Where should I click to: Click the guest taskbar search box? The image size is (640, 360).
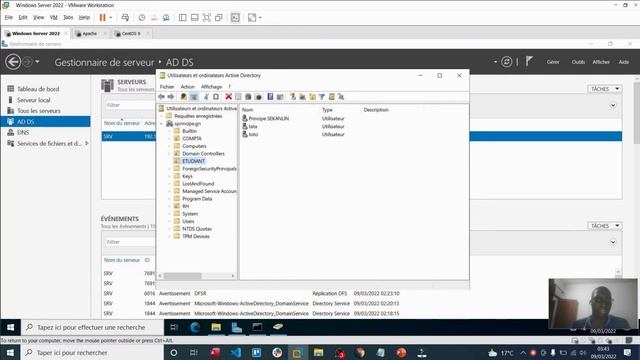[93, 327]
